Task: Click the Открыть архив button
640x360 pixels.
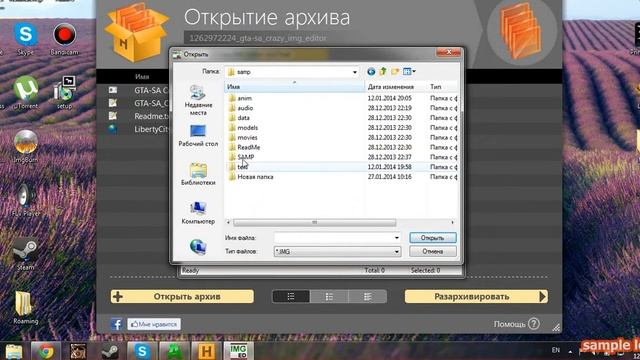Action: pyautogui.click(x=182, y=297)
